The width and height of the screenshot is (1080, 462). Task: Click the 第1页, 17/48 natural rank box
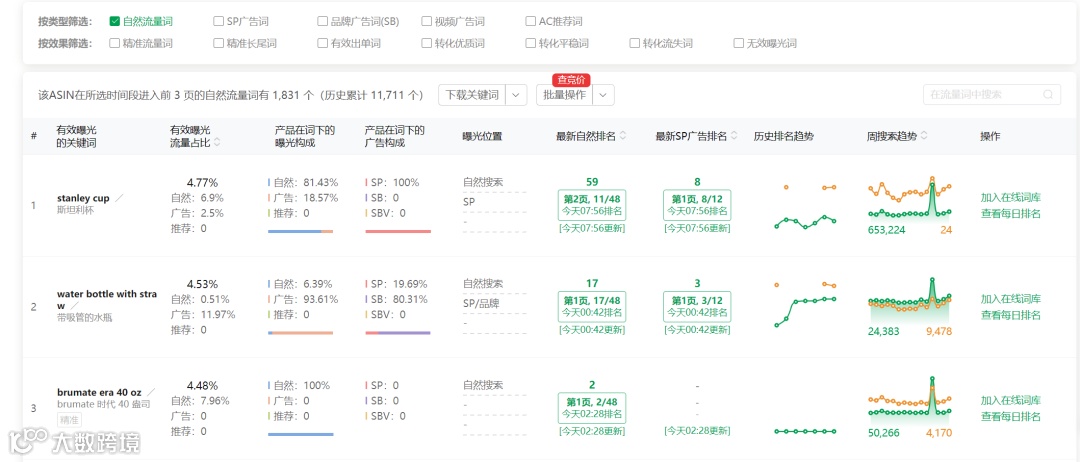pos(592,306)
